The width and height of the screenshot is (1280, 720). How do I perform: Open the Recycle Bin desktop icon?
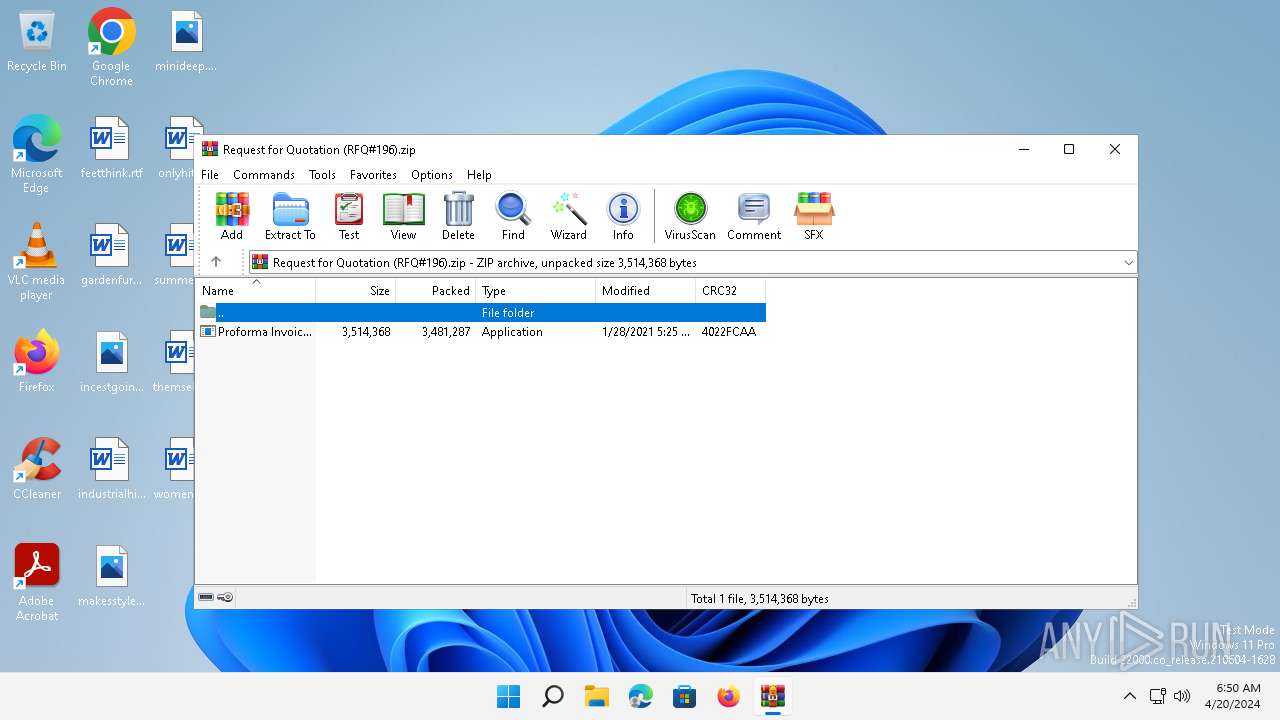(37, 41)
